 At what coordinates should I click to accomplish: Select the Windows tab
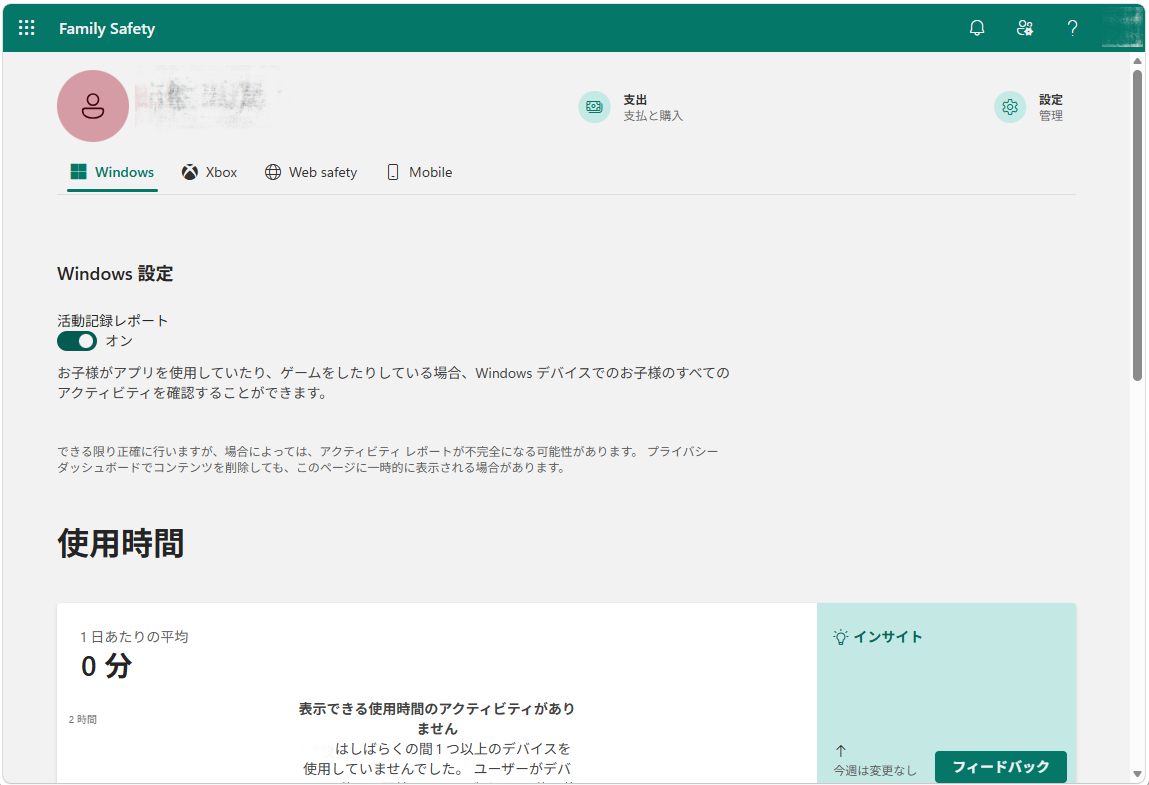click(x=112, y=172)
